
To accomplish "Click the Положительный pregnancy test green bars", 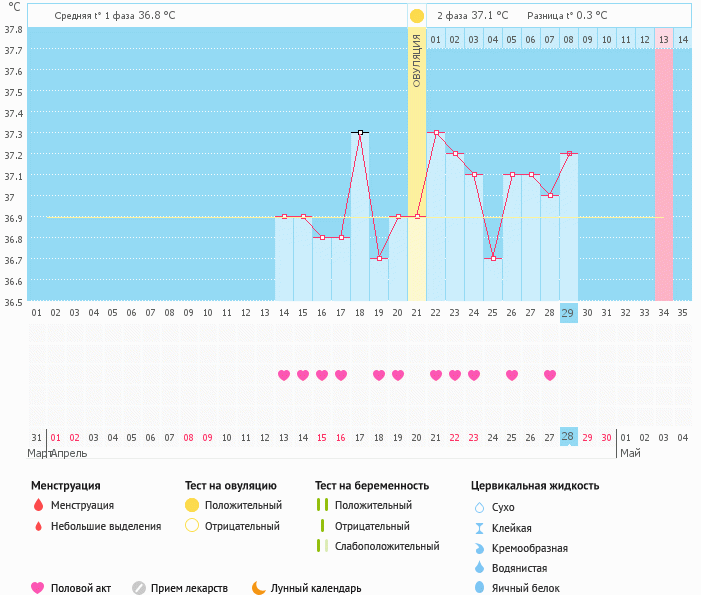I will [322, 505].
